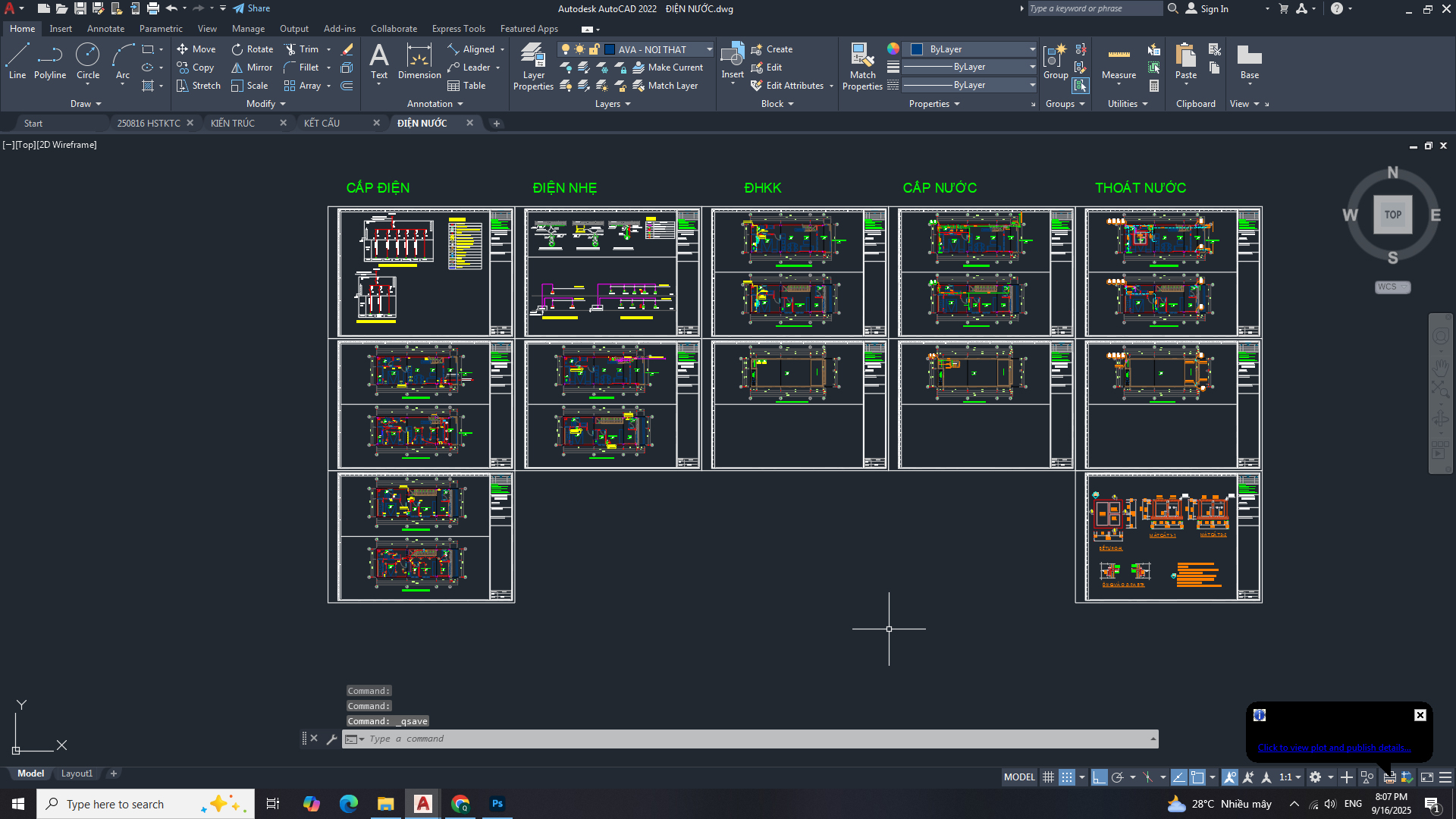Open the AVA - NOI THAT layer dropdown
This screenshot has width=1456, height=819.
click(709, 49)
